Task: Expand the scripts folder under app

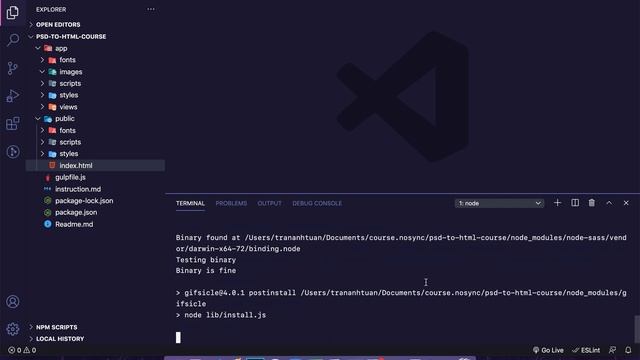Action: (x=70, y=83)
